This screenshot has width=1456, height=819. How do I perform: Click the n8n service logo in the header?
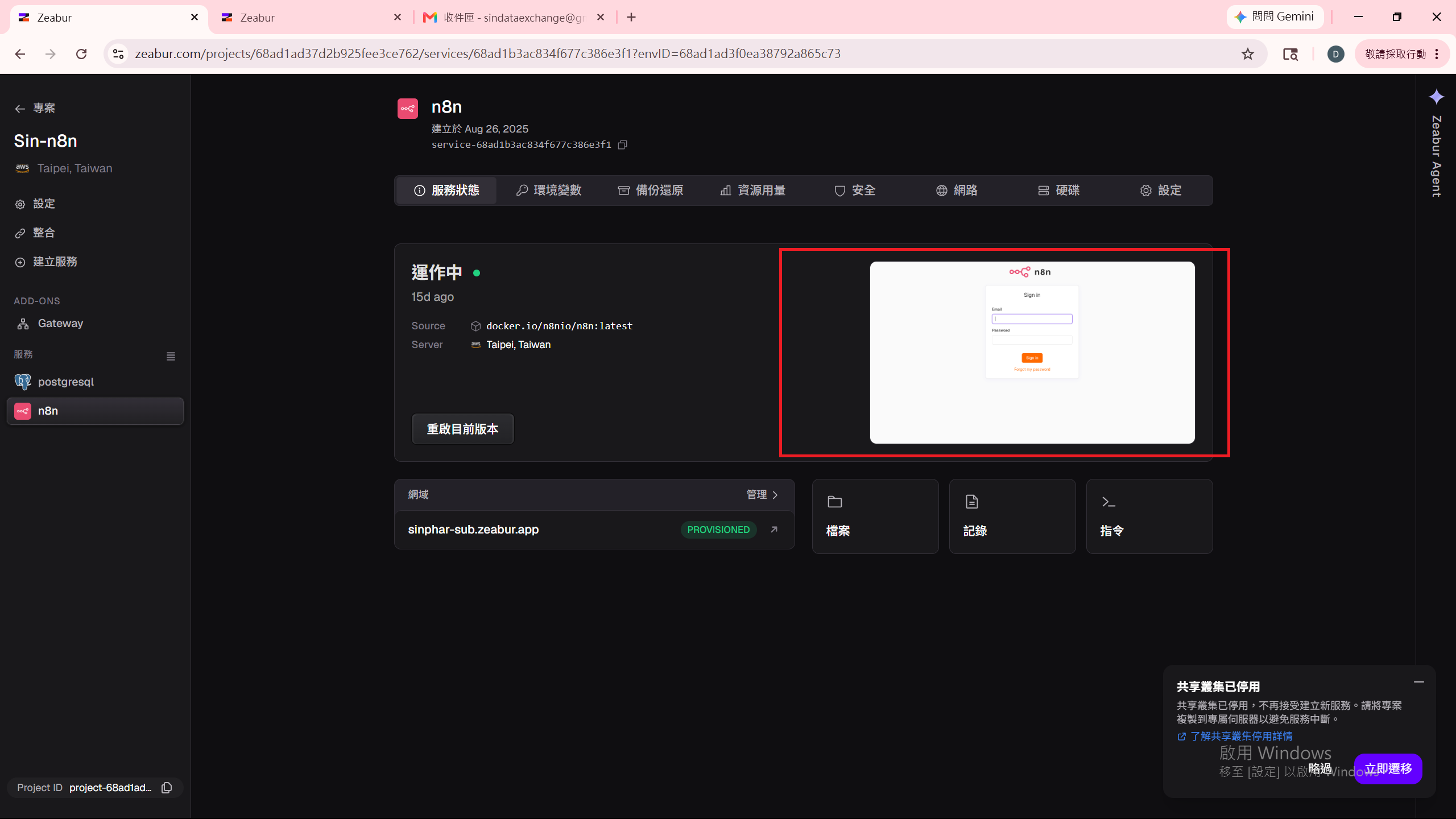click(x=408, y=109)
